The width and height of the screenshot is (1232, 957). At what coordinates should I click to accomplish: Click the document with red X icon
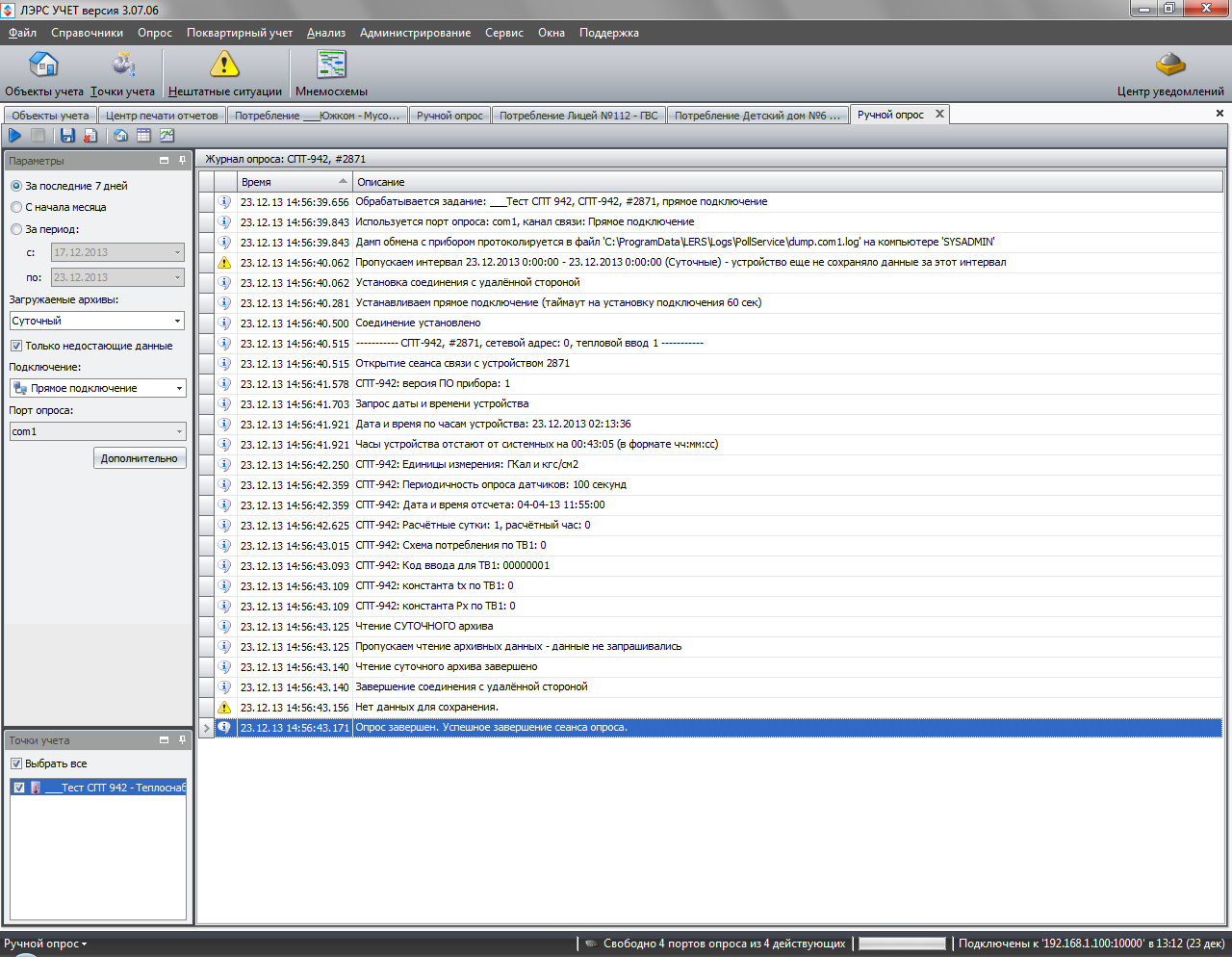[x=90, y=136]
